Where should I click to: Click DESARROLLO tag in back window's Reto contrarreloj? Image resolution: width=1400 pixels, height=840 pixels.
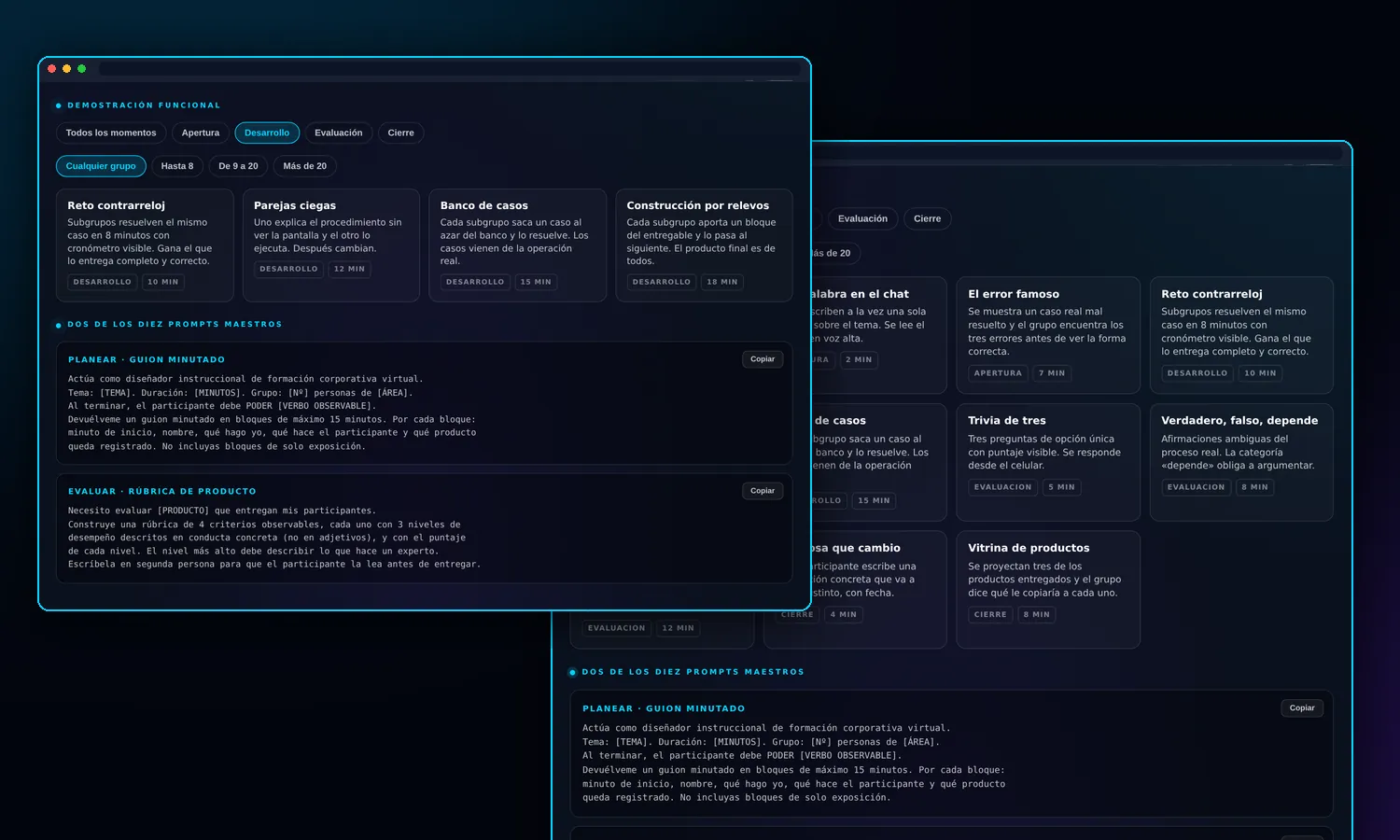pyautogui.click(x=1197, y=373)
